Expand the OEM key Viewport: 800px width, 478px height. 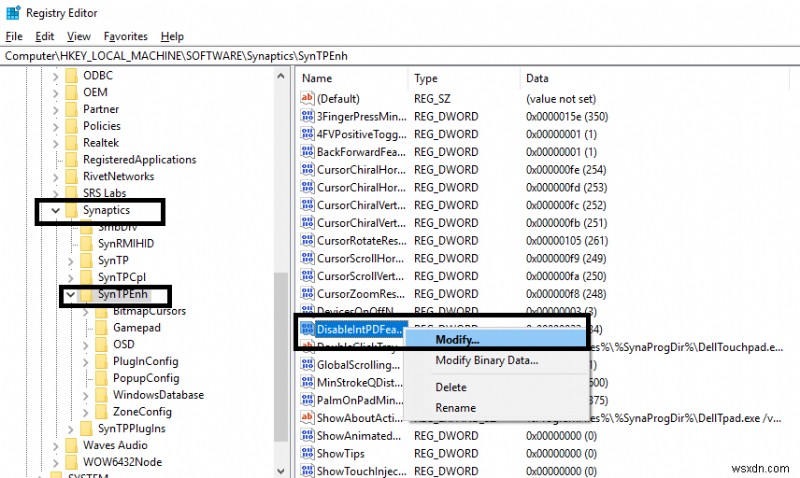[56, 93]
